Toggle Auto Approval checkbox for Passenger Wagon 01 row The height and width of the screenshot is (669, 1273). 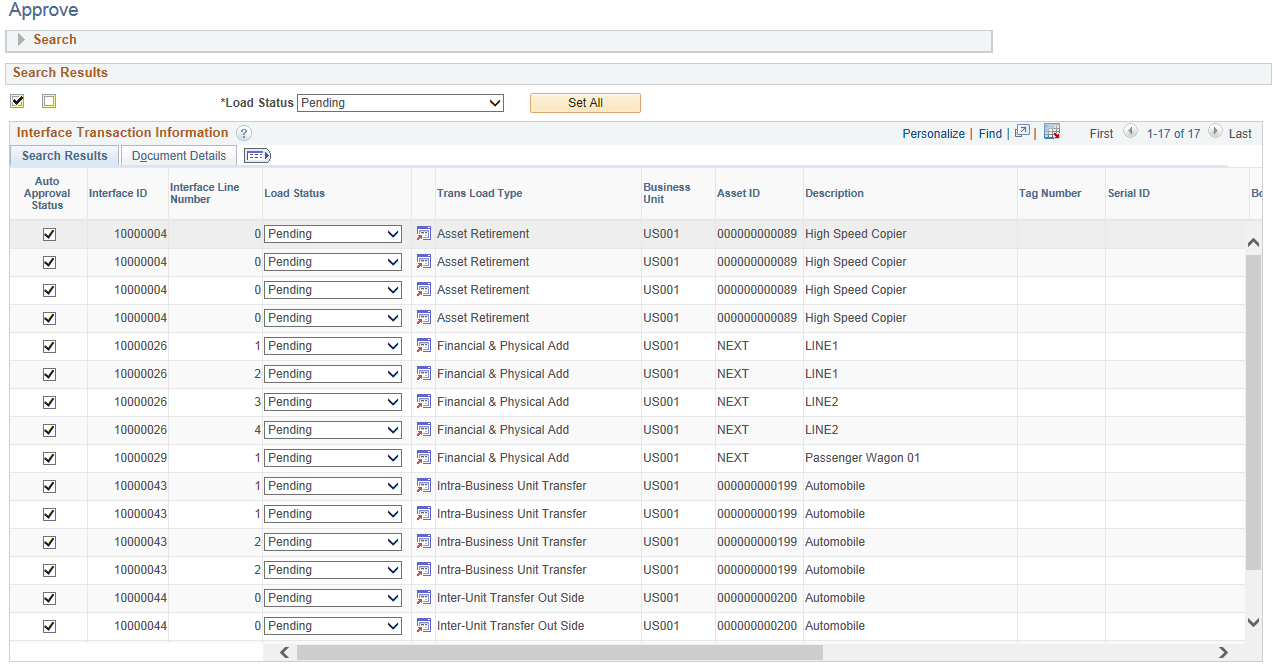tap(49, 458)
